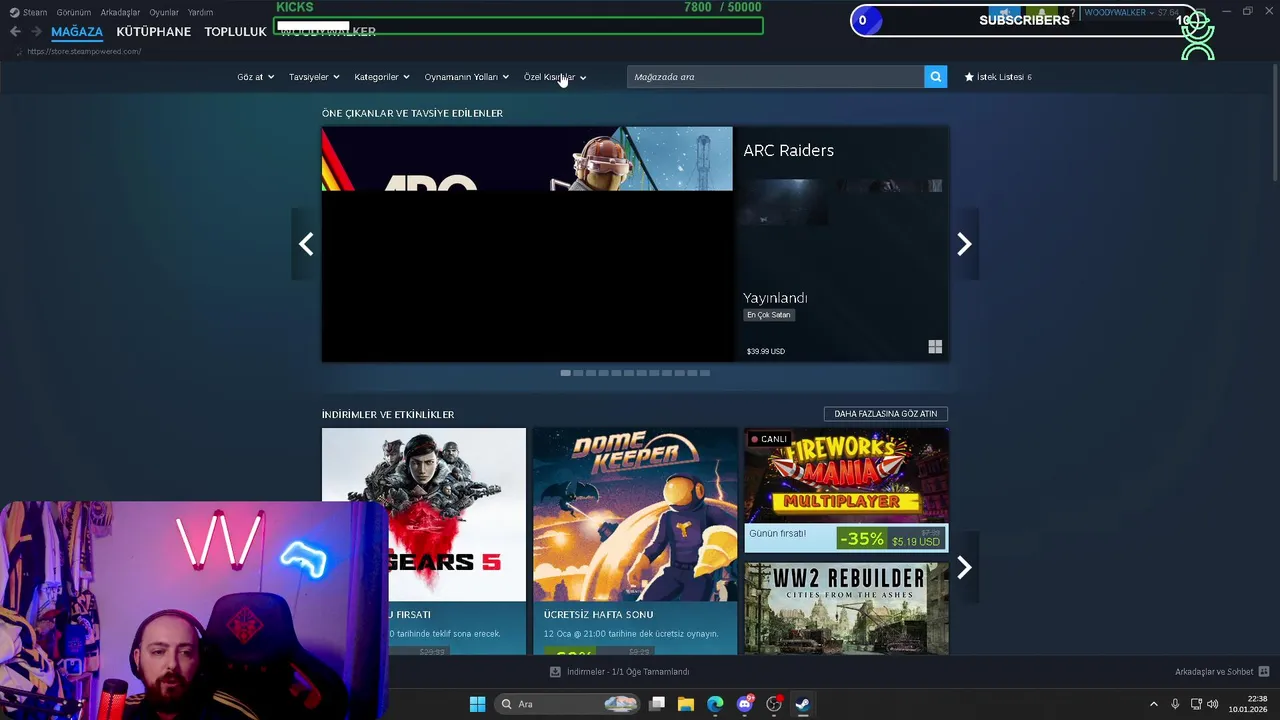Click the volume speaker tray icon
The width and height of the screenshot is (1280, 720).
pyautogui.click(x=1213, y=704)
